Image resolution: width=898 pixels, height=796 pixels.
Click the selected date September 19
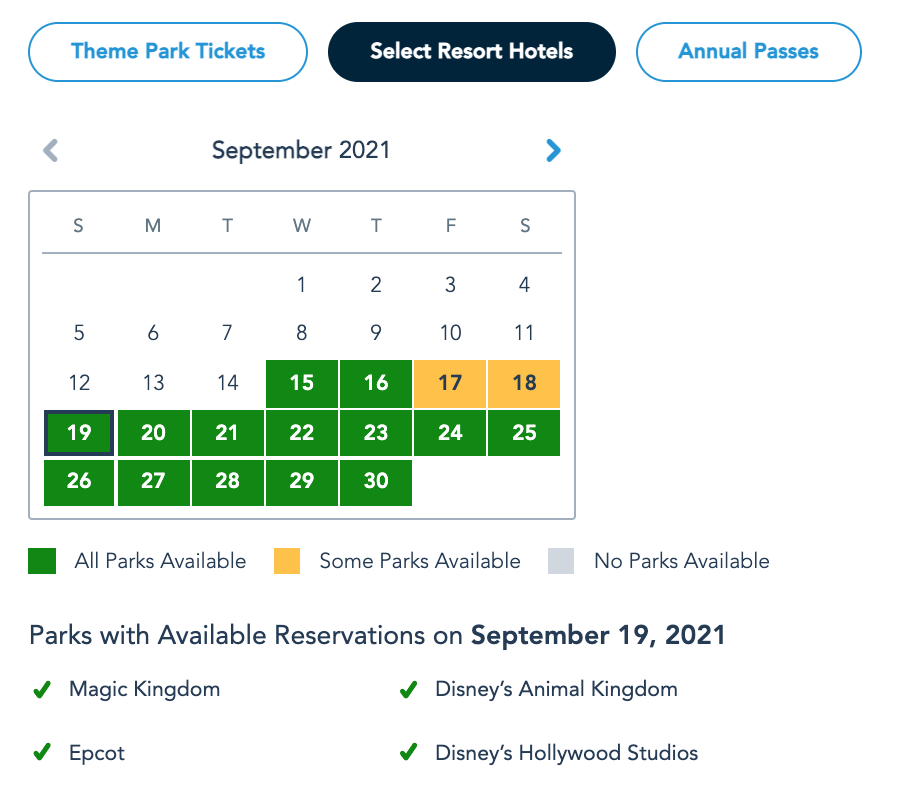tap(79, 433)
